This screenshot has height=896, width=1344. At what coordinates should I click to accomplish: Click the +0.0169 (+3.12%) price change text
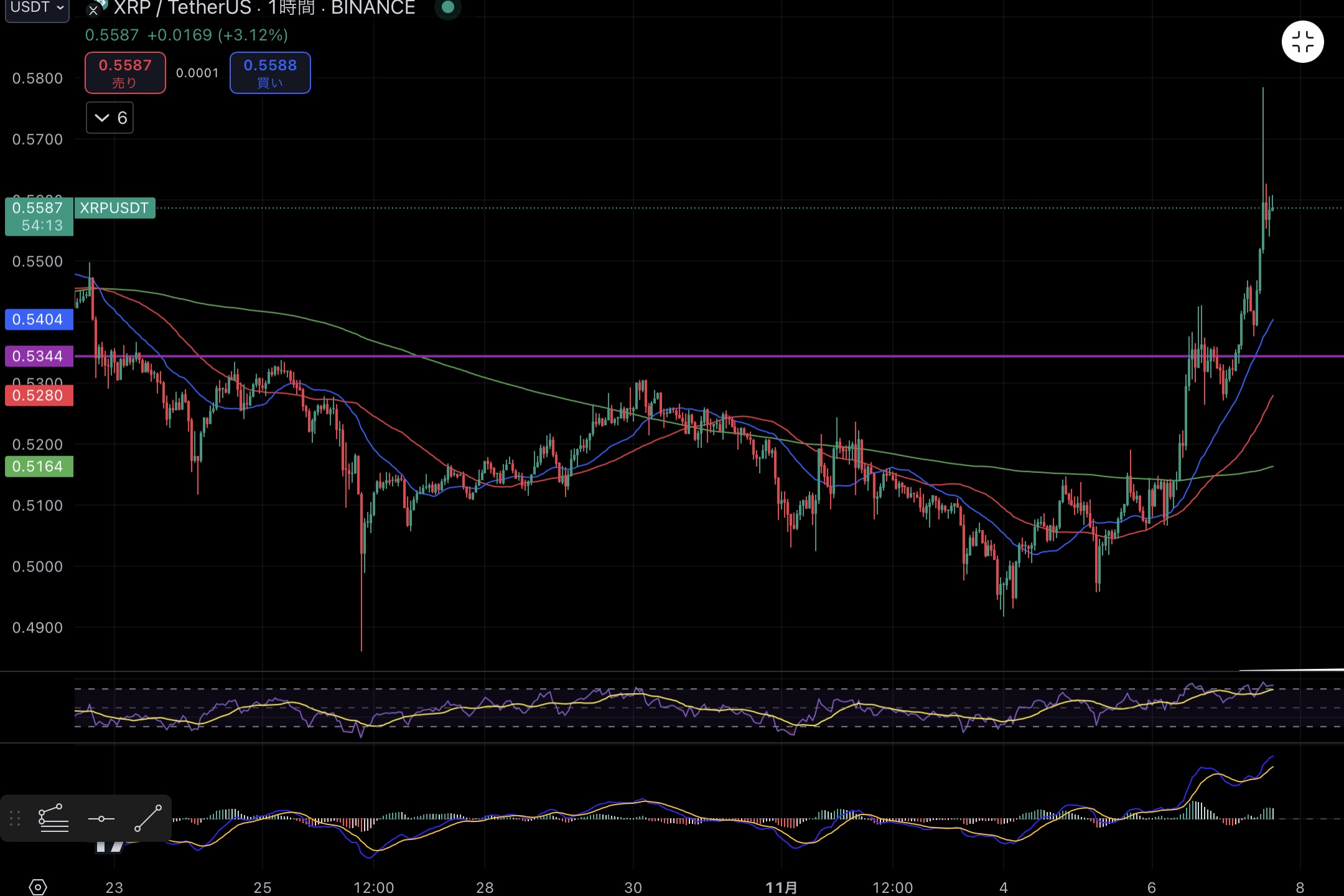click(217, 35)
